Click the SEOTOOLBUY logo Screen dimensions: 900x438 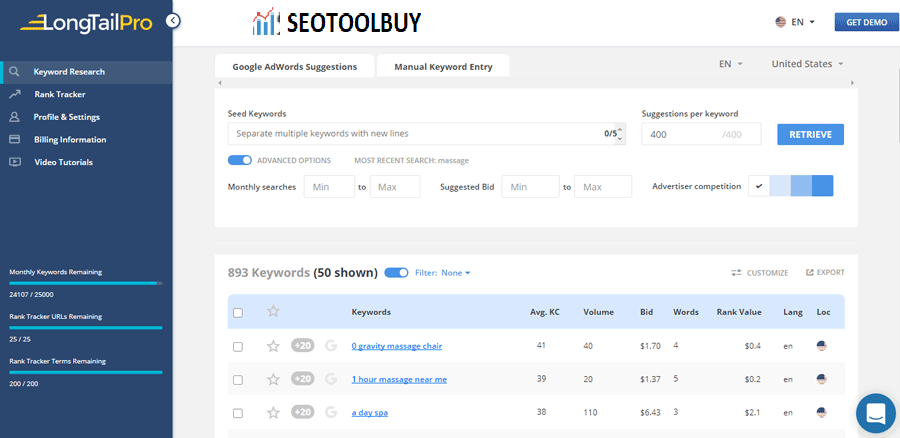pyautogui.click(x=336, y=22)
